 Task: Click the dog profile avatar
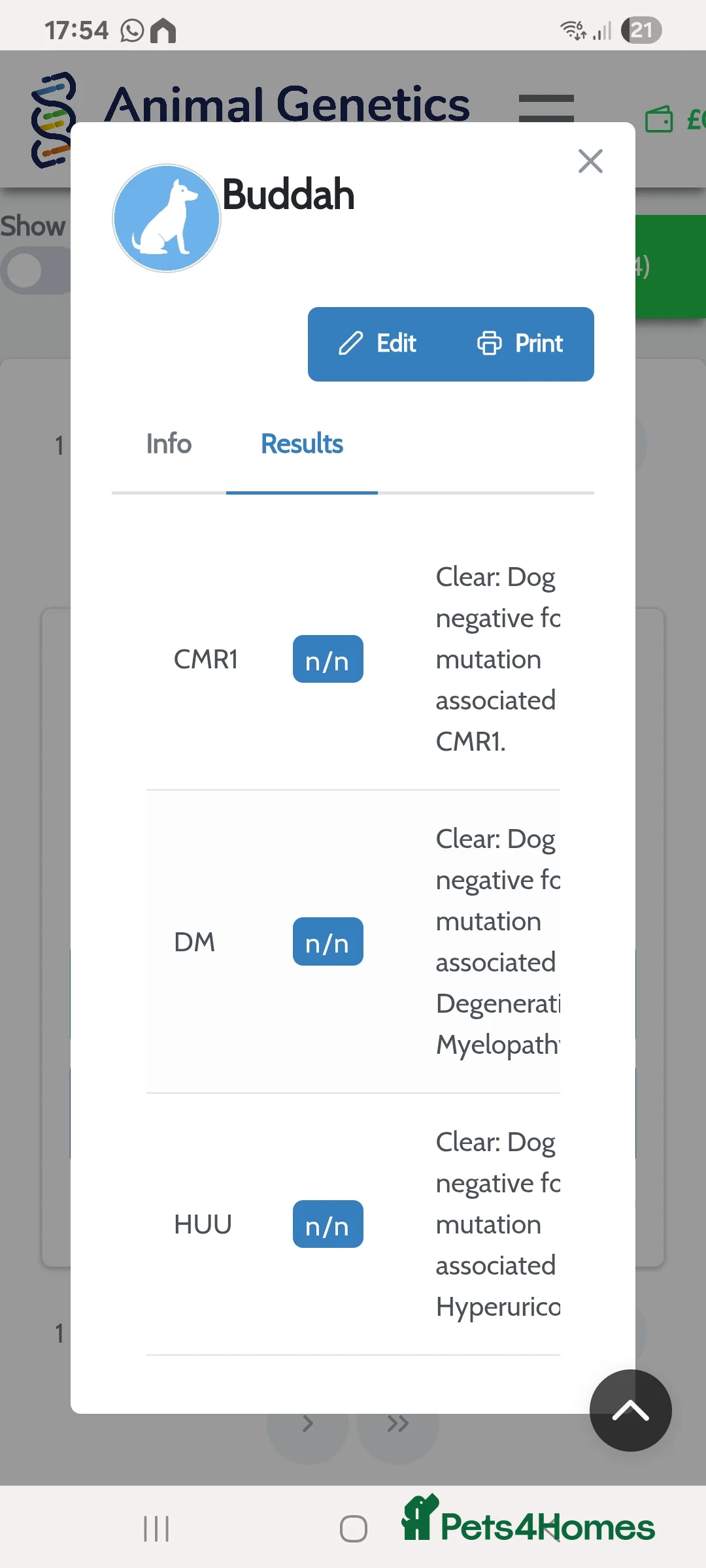tap(167, 218)
